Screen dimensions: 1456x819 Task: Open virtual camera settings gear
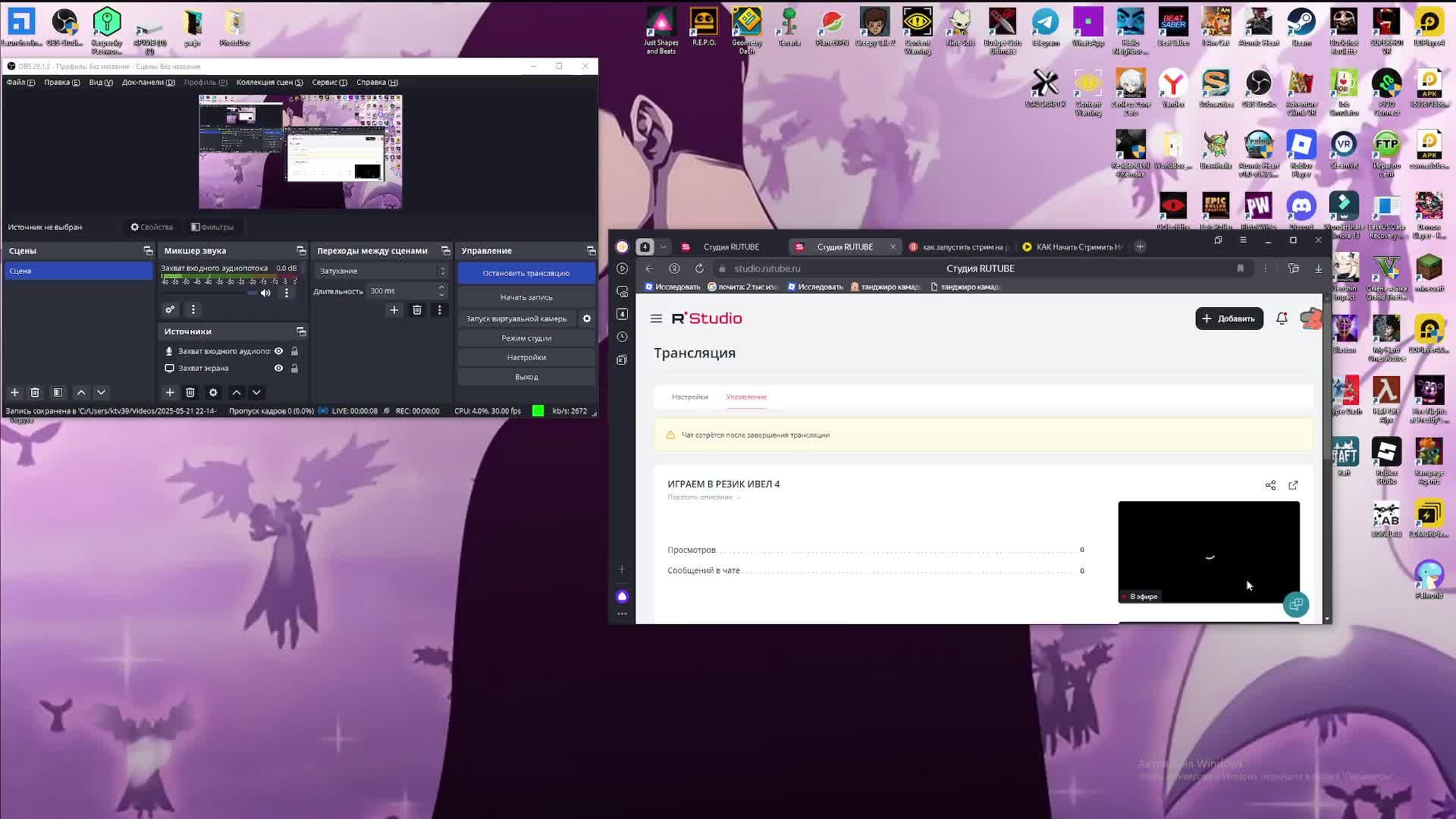(587, 318)
